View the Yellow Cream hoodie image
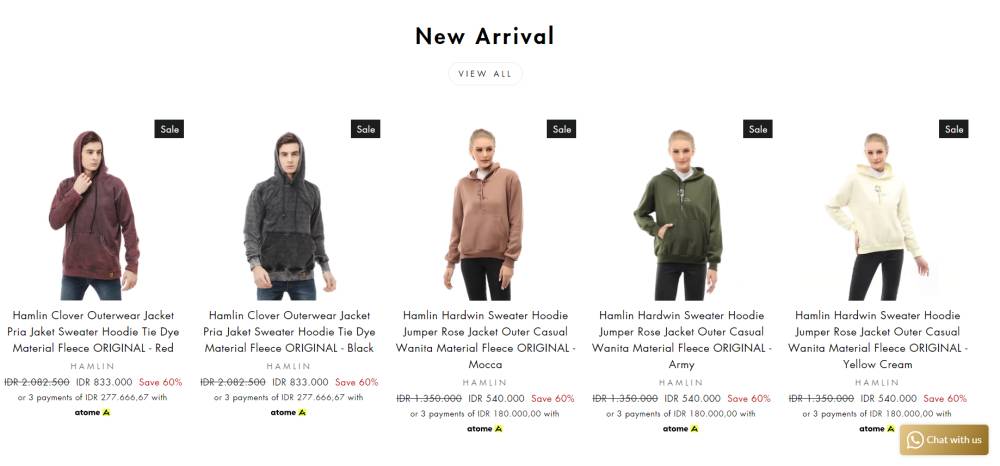 (x=877, y=217)
